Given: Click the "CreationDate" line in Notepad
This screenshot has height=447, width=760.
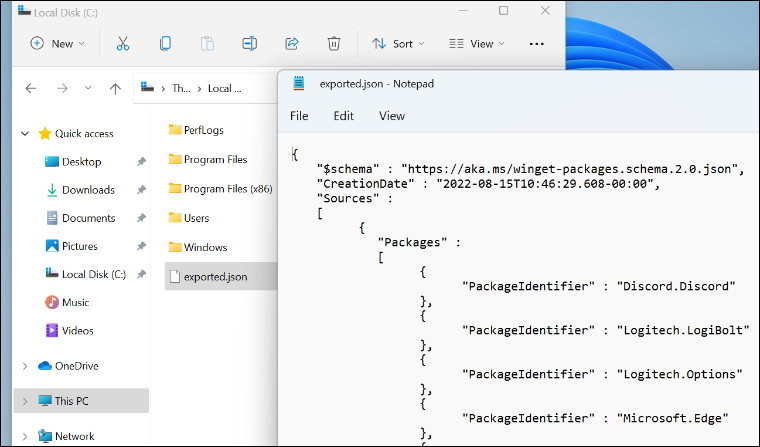Looking at the screenshot, I should point(488,184).
